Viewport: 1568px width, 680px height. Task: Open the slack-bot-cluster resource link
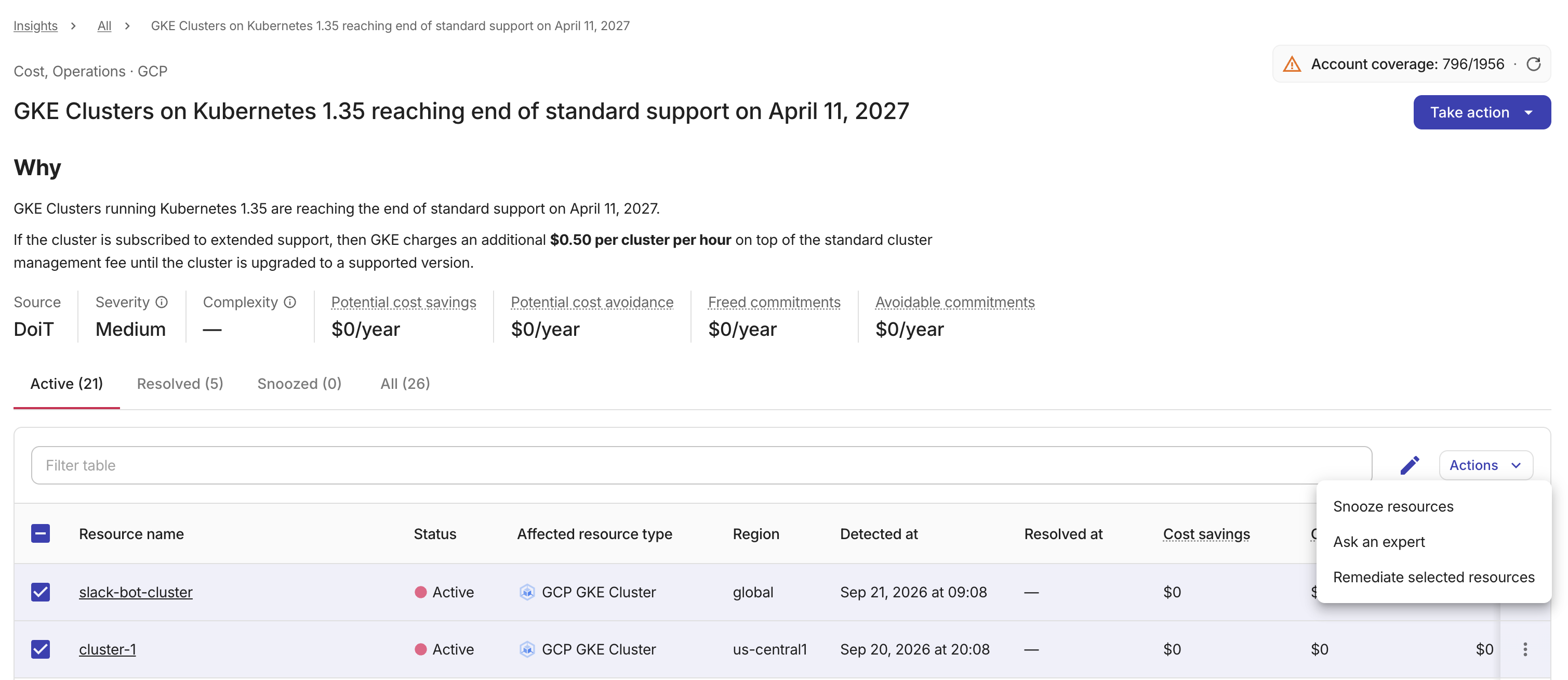pos(135,592)
